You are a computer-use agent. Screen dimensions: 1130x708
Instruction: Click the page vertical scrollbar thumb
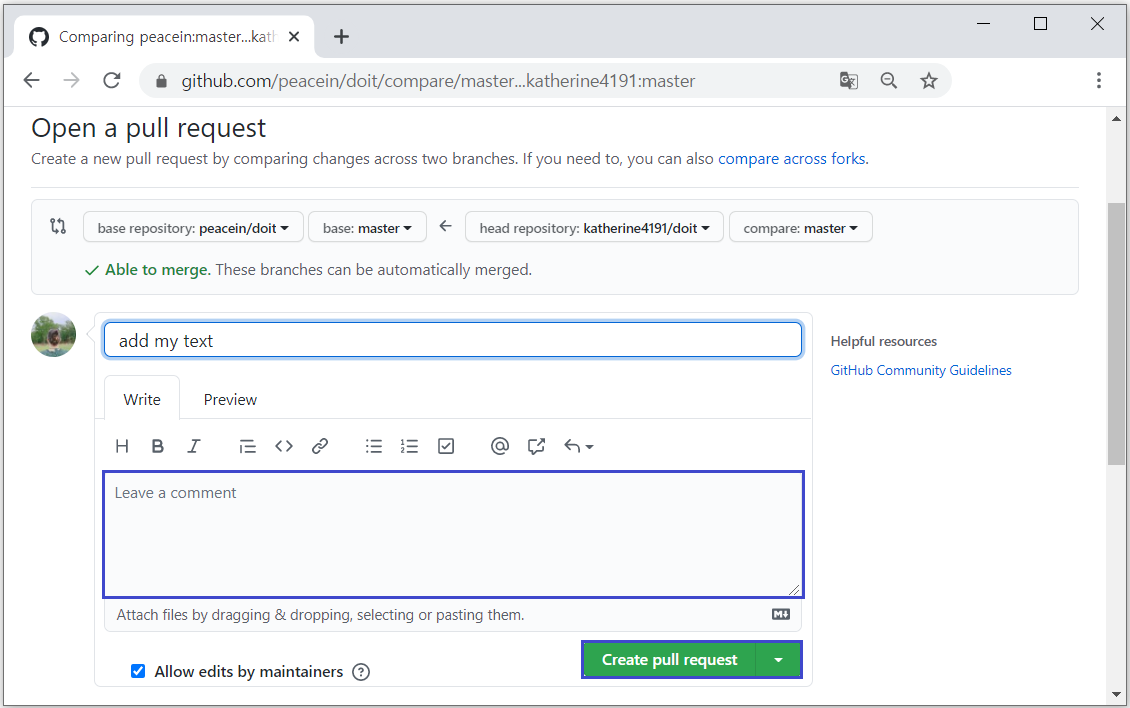[1116, 334]
